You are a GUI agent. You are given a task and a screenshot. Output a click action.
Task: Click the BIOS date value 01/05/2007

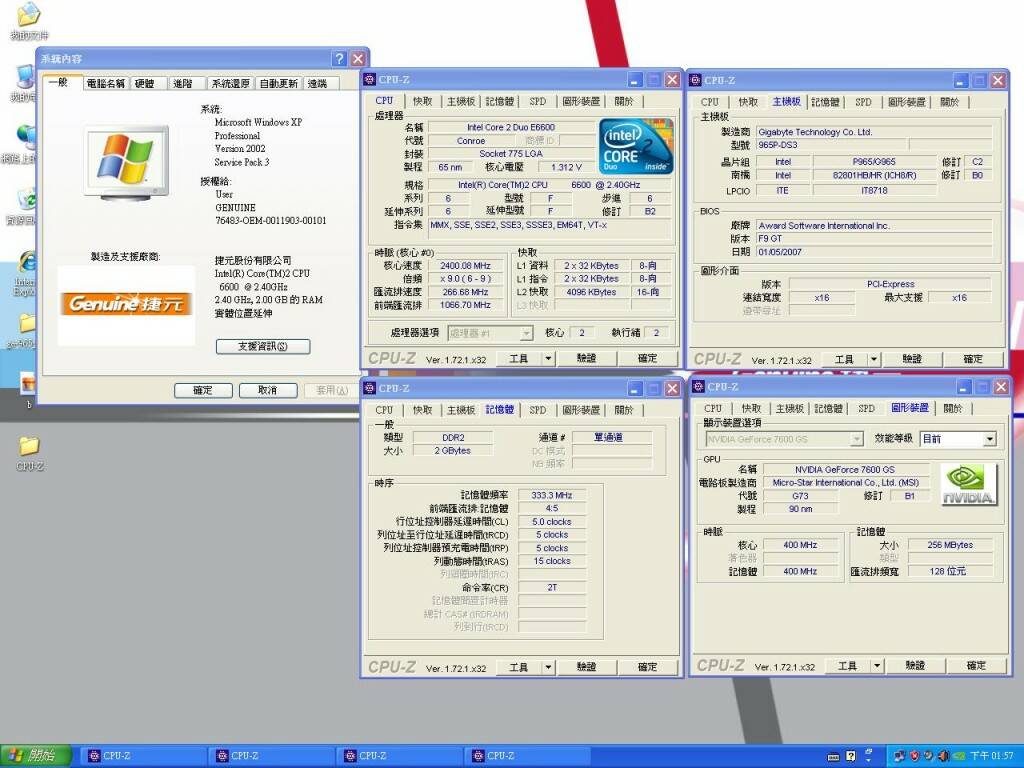(x=874, y=251)
